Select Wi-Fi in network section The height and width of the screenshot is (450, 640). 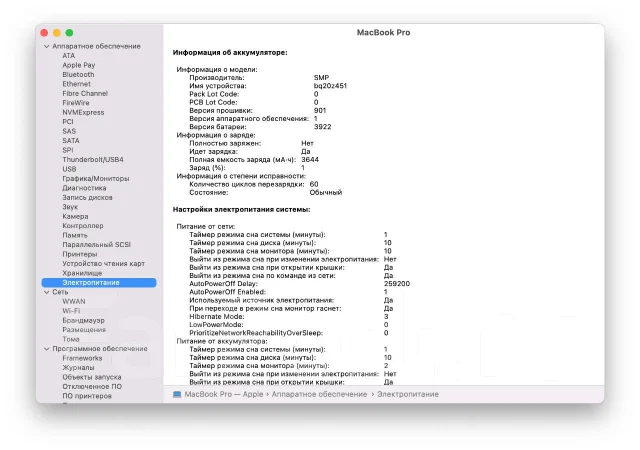(x=71, y=311)
